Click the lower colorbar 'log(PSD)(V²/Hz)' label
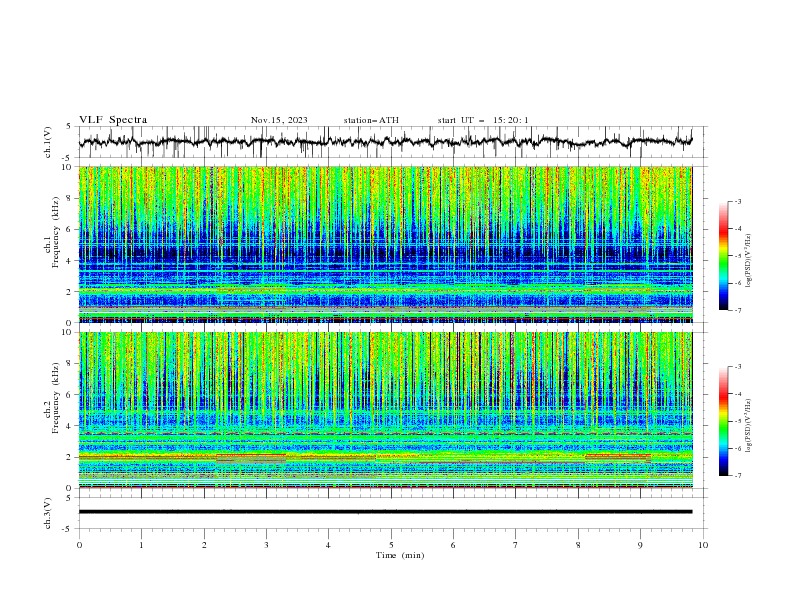 pyautogui.click(x=748, y=426)
